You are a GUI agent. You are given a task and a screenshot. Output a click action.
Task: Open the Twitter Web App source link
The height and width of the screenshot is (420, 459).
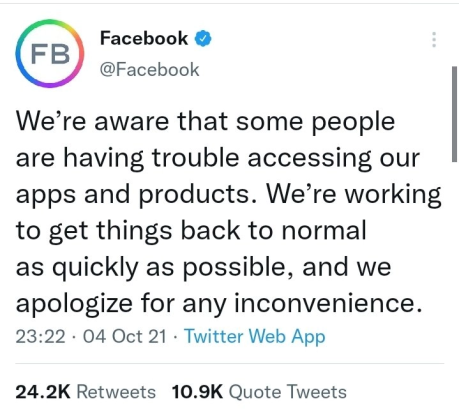[255, 336]
